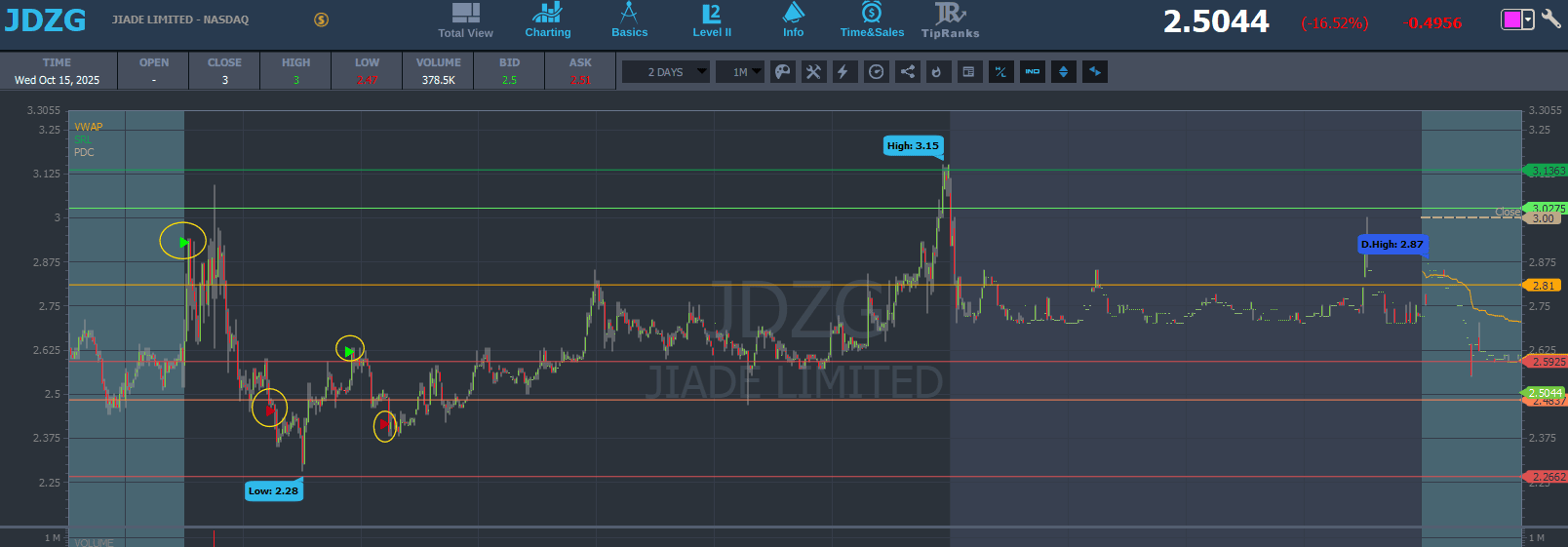Click the magenta link color swatch
Screen dimensions: 1568x547
[1511, 20]
